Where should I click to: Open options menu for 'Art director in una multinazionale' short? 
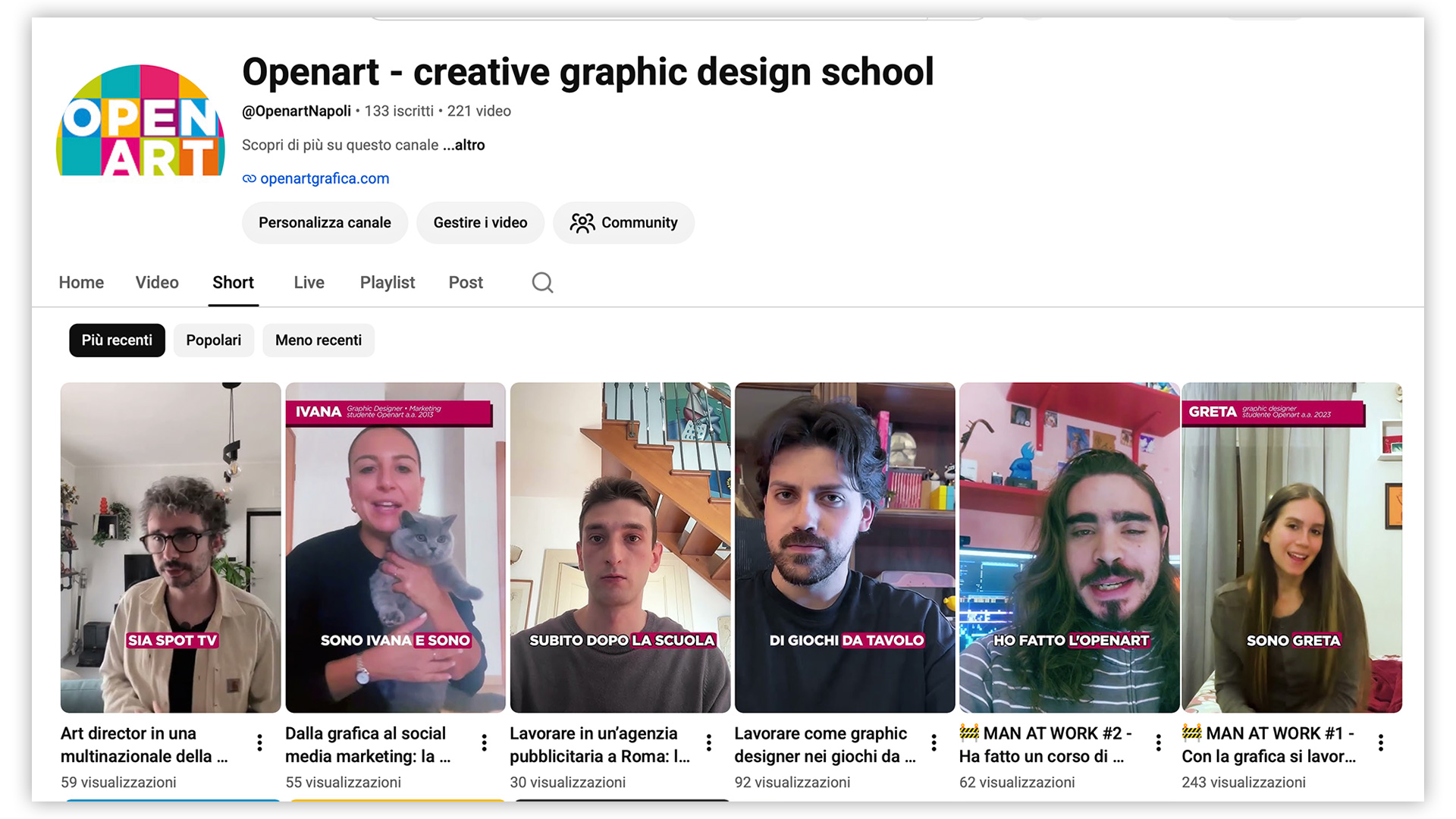point(259,743)
